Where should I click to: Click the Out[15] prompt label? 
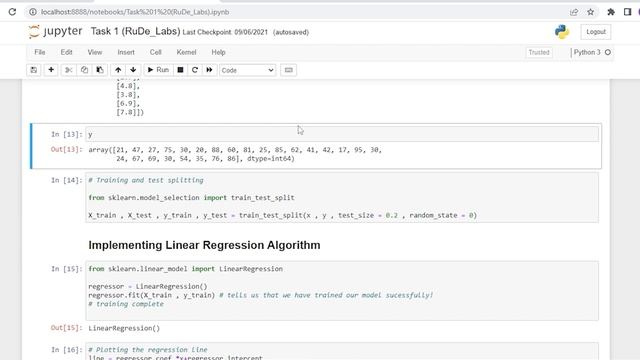66,328
